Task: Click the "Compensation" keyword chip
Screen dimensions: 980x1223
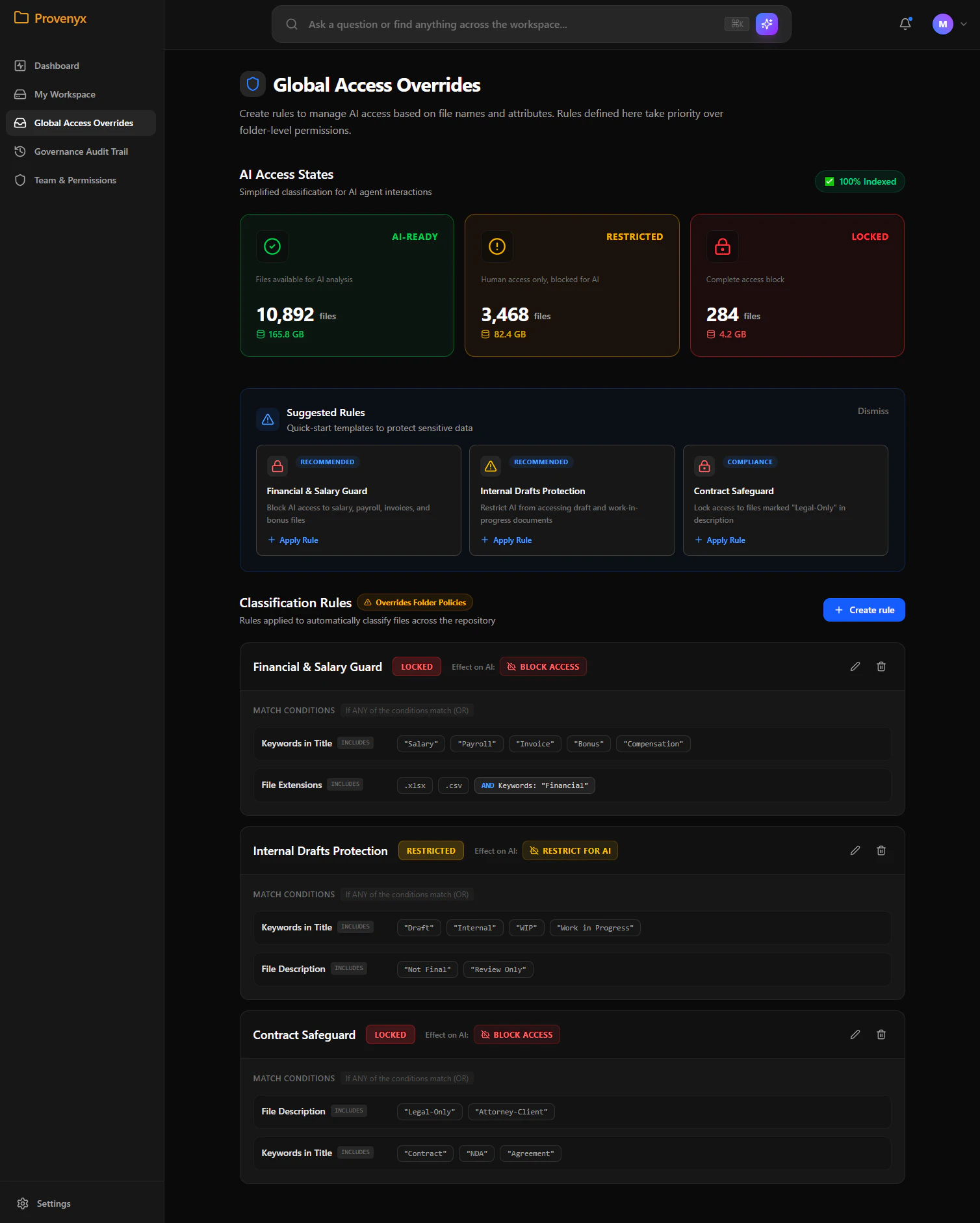Action: (653, 744)
